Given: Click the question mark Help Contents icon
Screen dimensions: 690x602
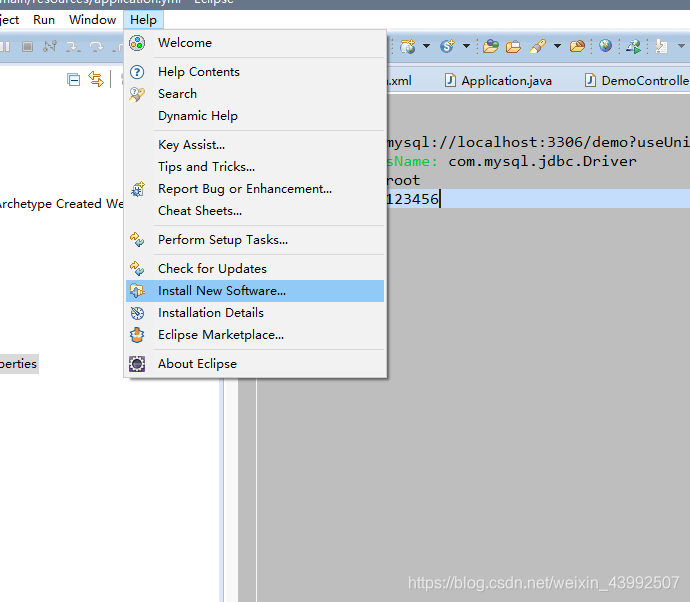Looking at the screenshot, I should (137, 72).
